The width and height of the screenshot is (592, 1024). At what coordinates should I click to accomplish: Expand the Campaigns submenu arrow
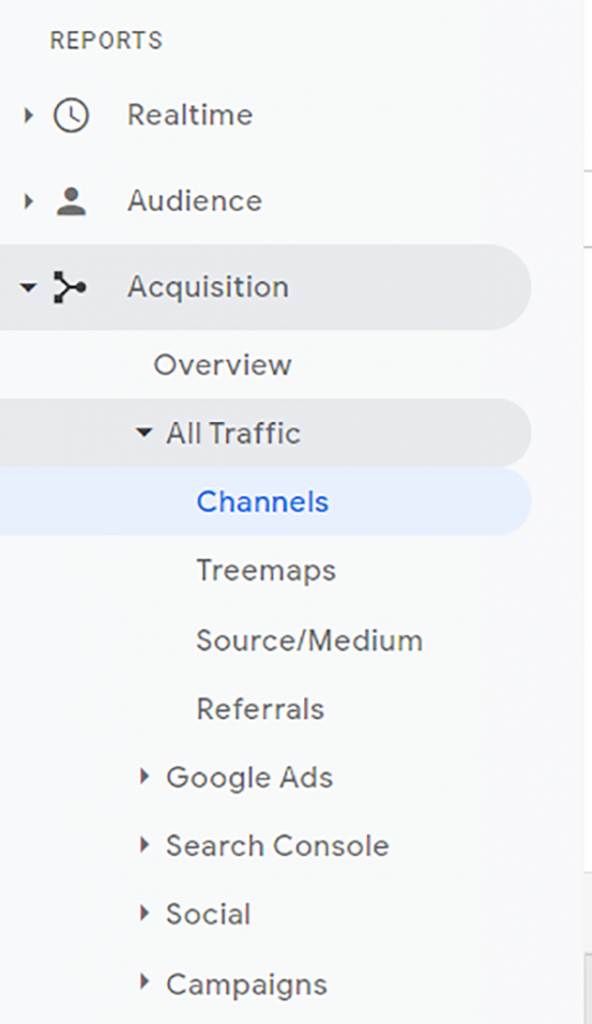pyautogui.click(x=145, y=982)
